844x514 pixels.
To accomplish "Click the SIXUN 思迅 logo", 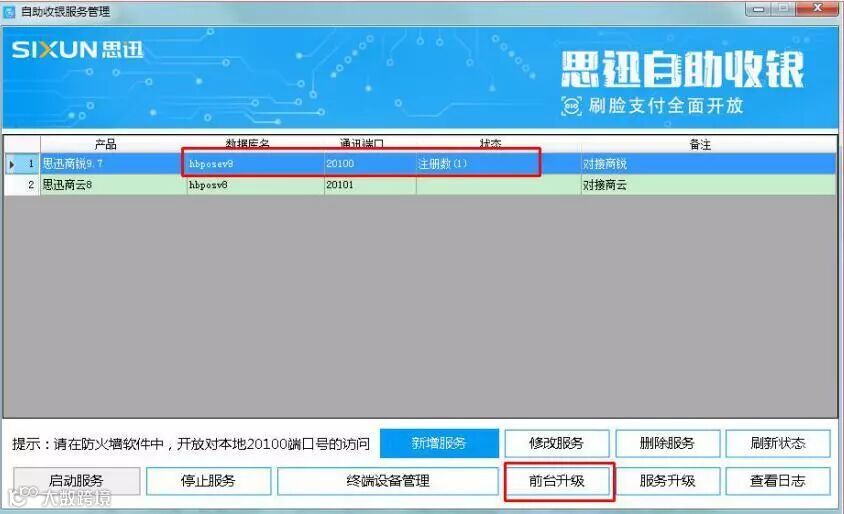I will pos(78,50).
